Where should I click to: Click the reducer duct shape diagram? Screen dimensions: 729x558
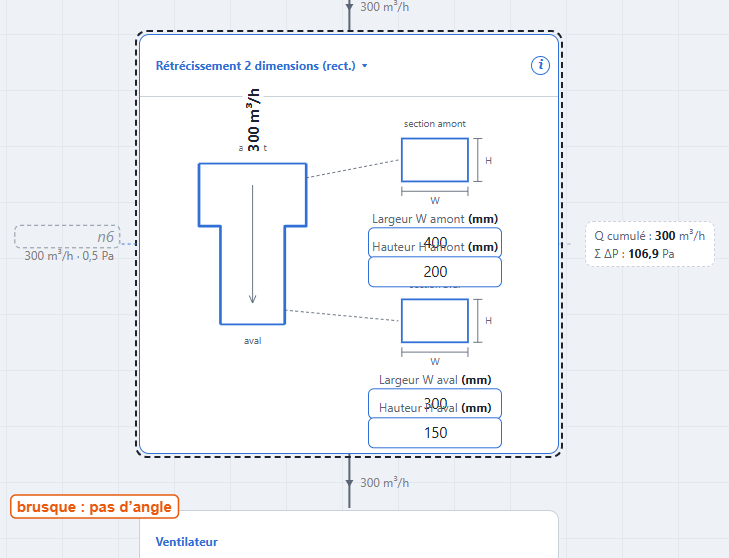pyautogui.click(x=252, y=244)
